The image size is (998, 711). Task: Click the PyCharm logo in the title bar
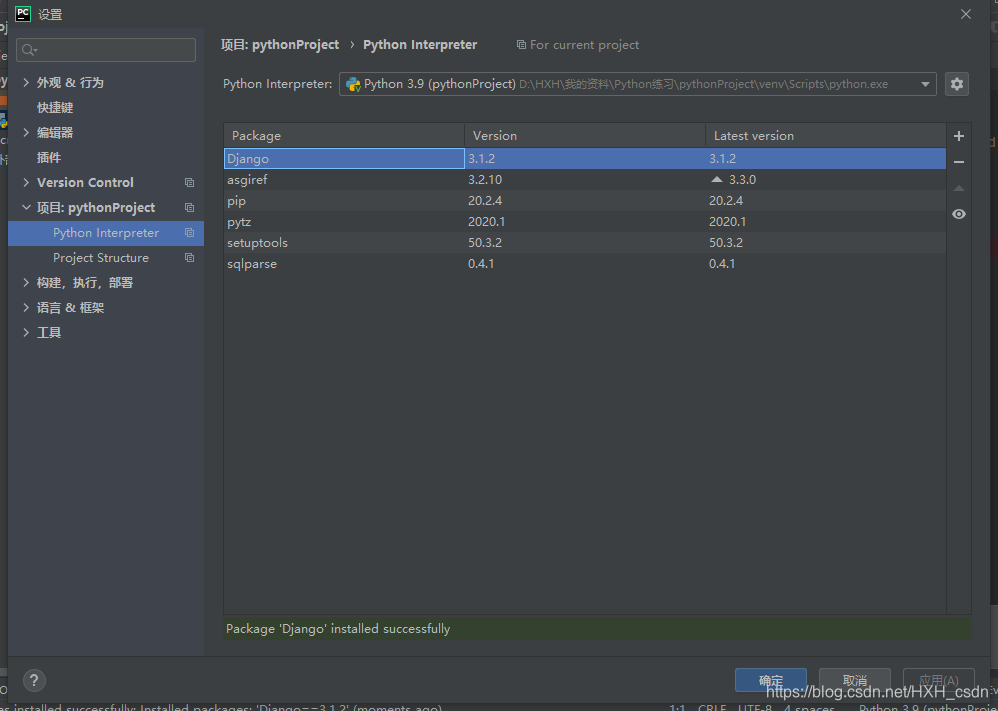(23, 14)
